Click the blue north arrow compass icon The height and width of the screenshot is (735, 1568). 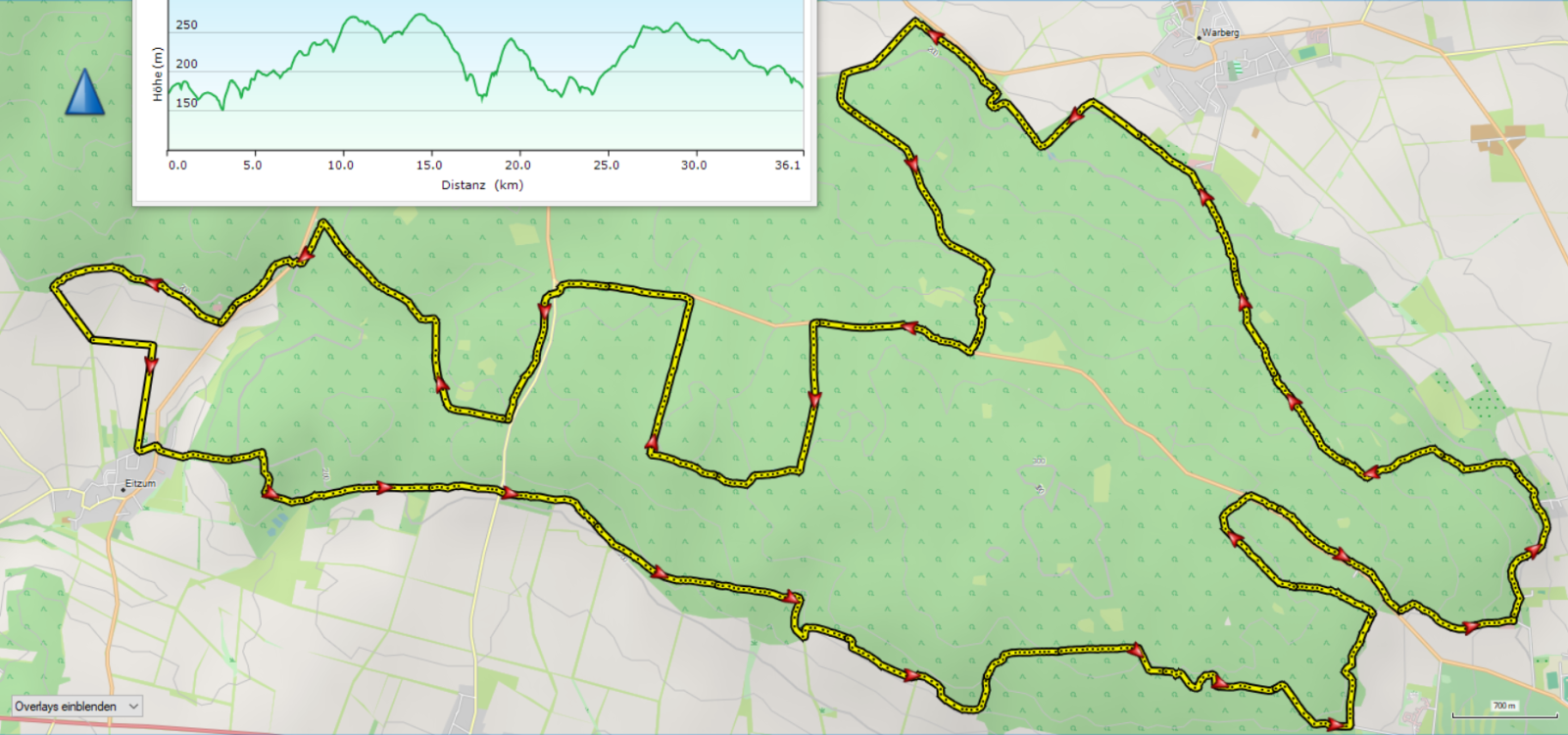coord(84,93)
